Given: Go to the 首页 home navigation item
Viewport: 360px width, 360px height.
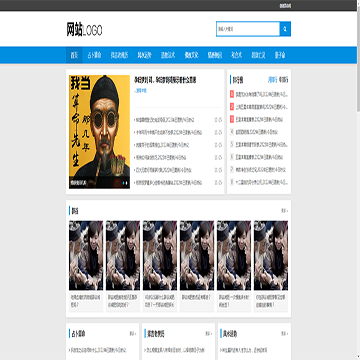Looking at the screenshot, I should click(x=74, y=55).
